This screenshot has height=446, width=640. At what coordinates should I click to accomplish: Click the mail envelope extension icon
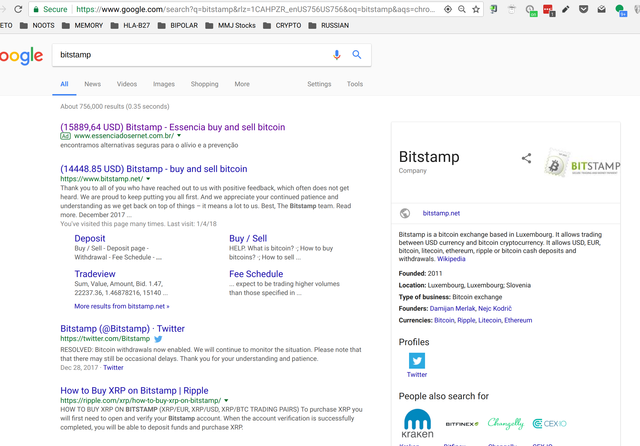coord(602,9)
